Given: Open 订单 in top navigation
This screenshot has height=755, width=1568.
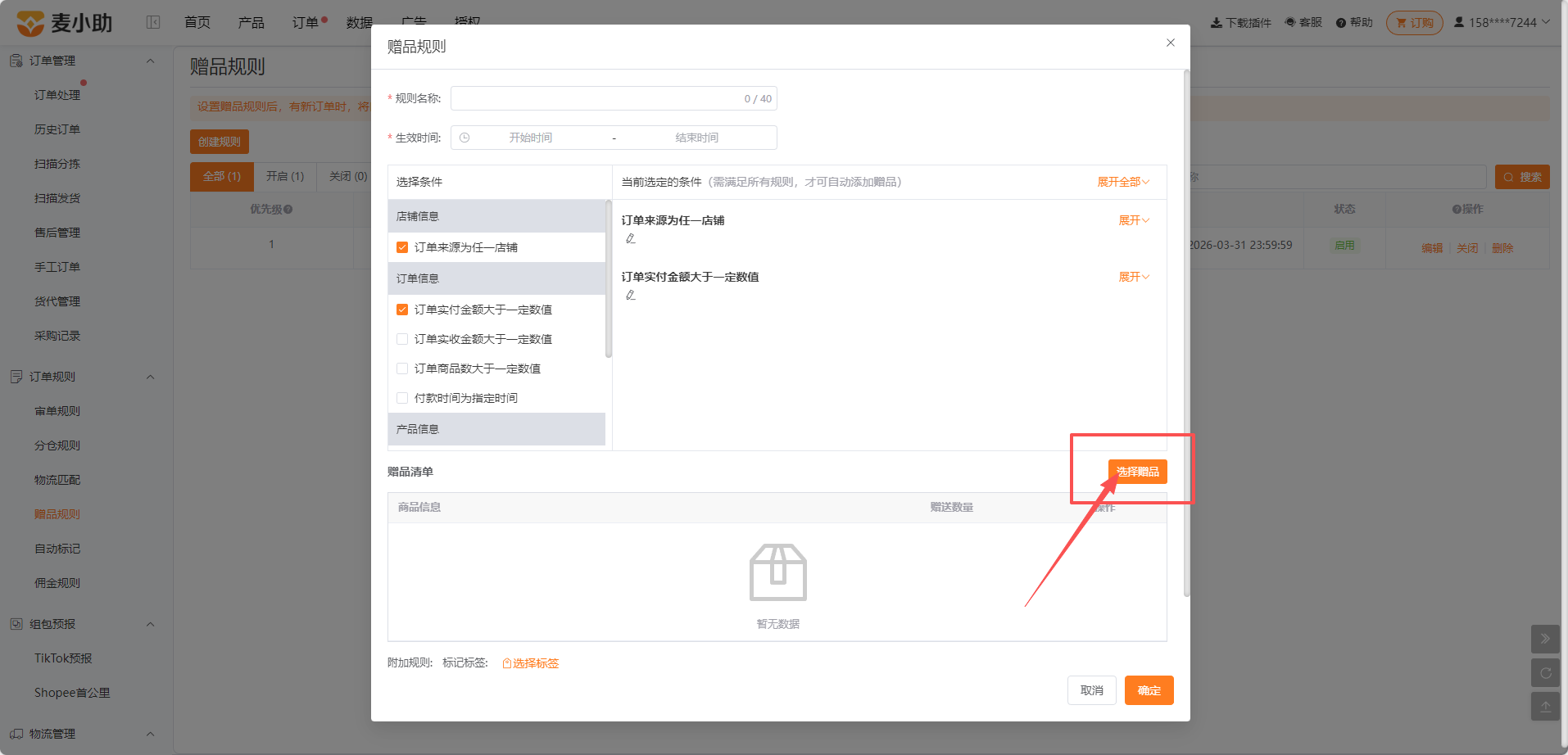Looking at the screenshot, I should (306, 22).
